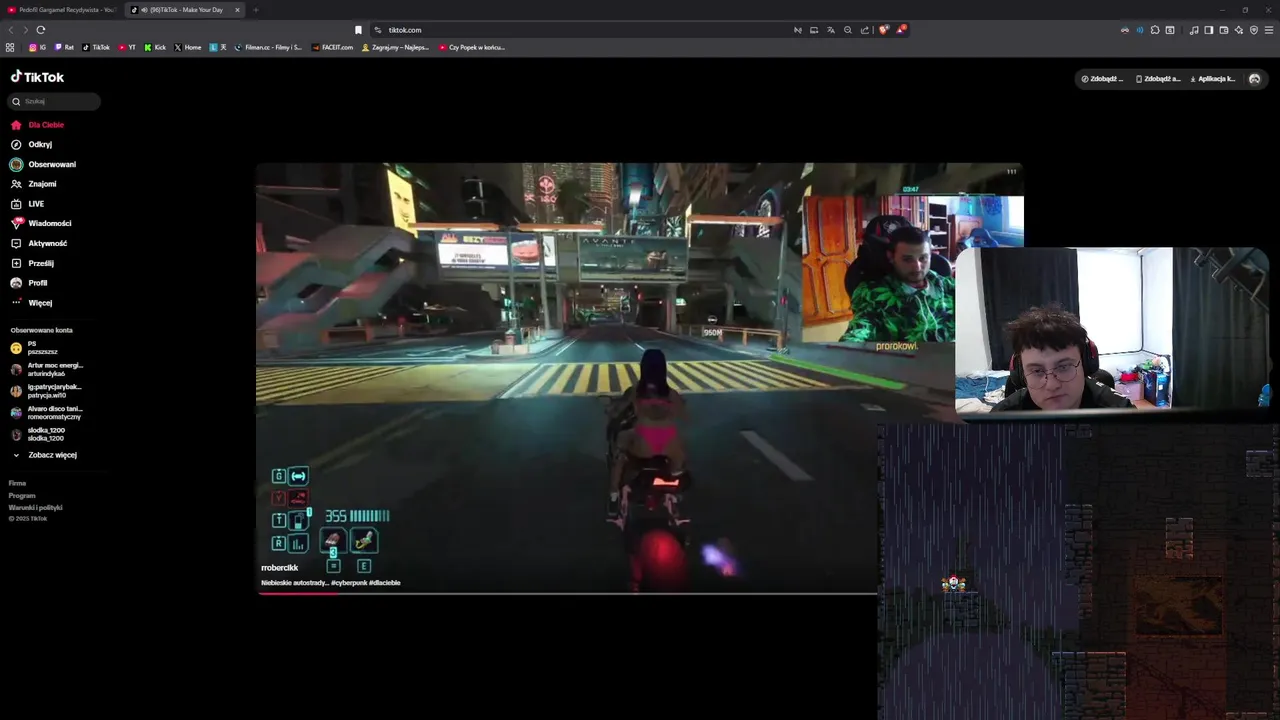Click the browser back arrow

(x=11, y=30)
